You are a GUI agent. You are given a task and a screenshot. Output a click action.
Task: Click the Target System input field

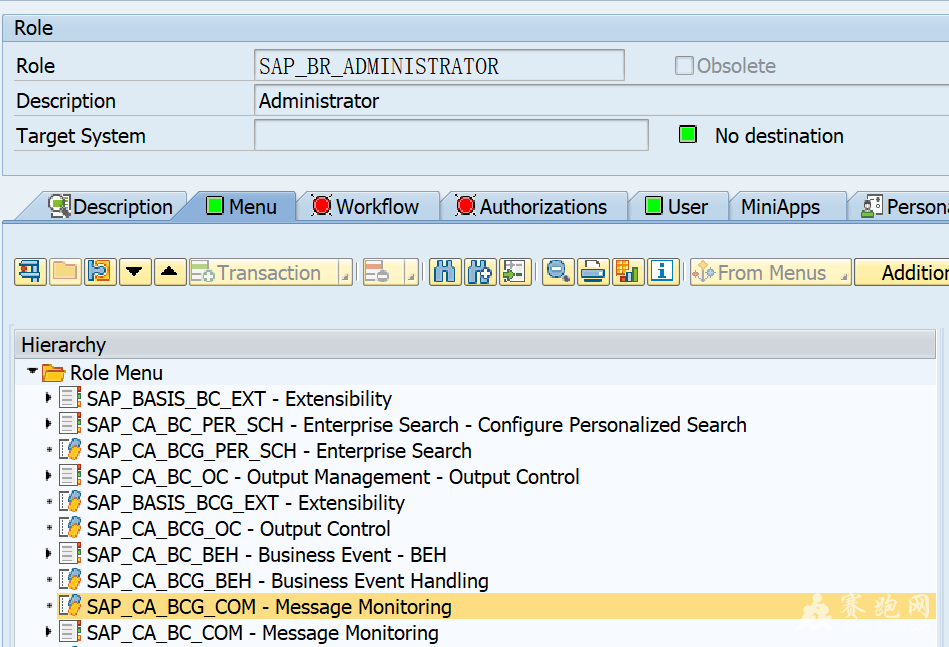pos(452,135)
